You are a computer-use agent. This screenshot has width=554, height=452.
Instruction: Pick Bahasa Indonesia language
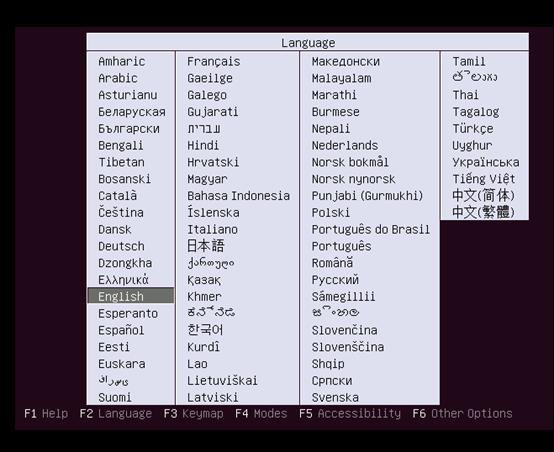238,195
